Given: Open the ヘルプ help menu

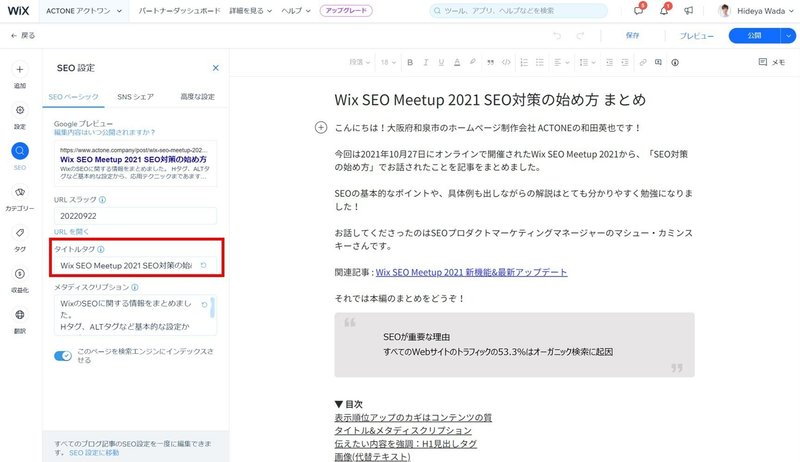Looking at the screenshot, I should pyautogui.click(x=296, y=11).
